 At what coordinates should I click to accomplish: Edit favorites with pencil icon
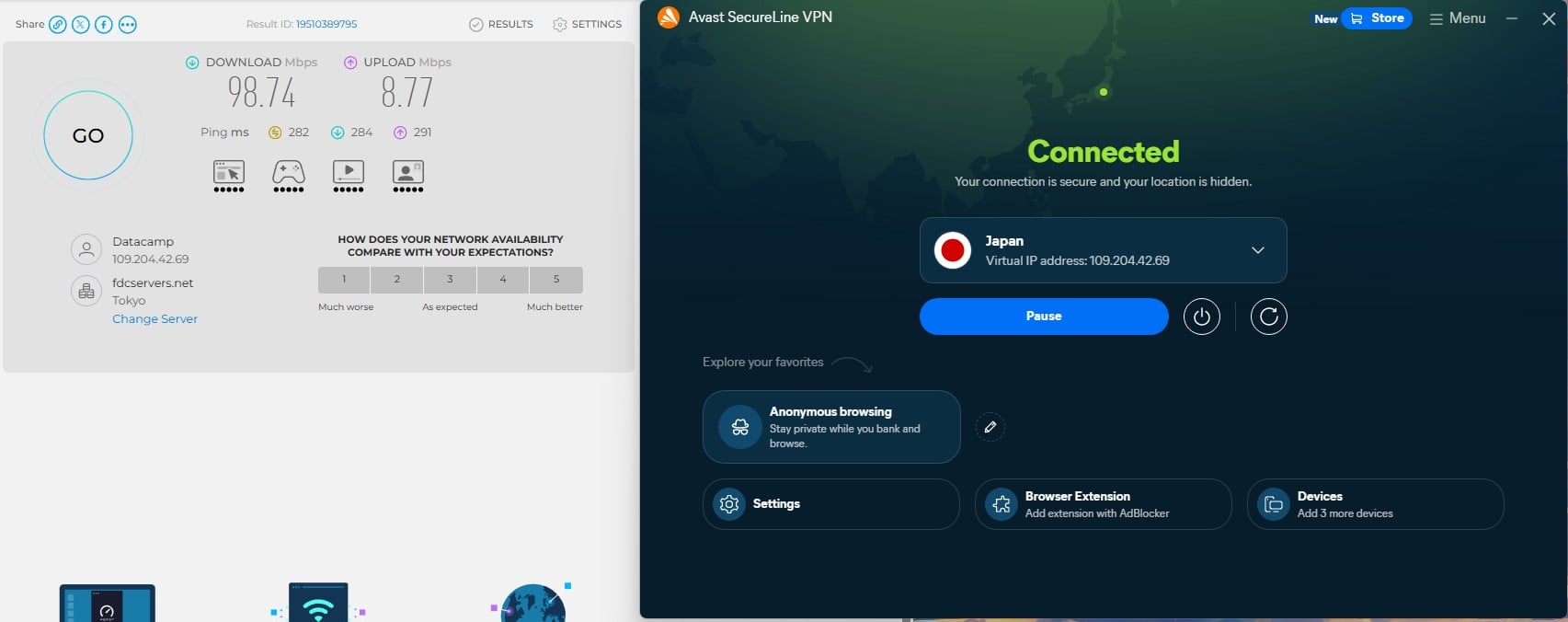[990, 427]
